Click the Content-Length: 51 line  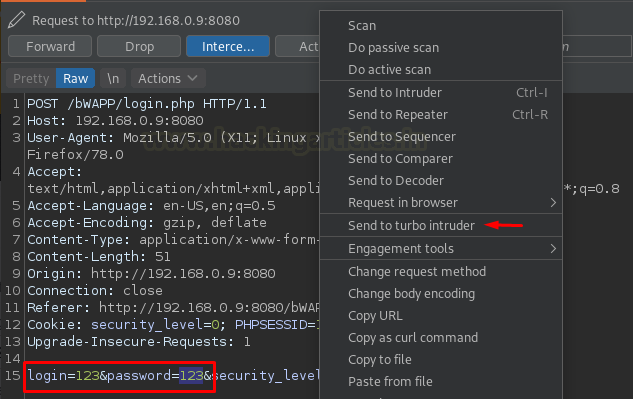99,256
